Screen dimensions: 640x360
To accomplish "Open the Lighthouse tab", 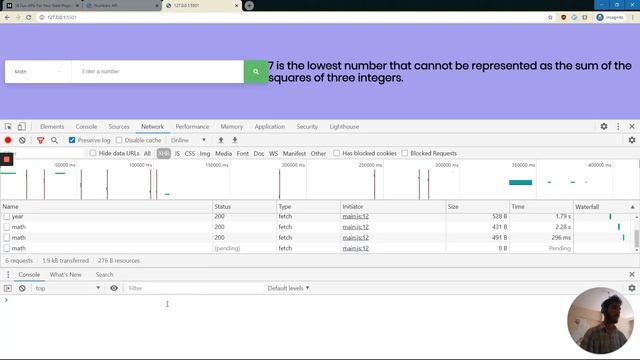I will tap(344, 127).
